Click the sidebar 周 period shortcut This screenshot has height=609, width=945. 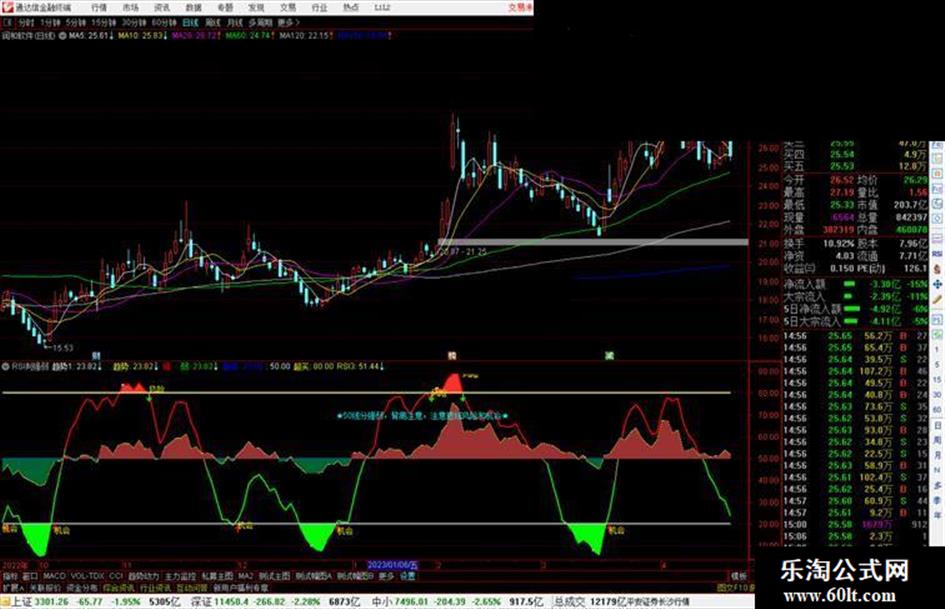[937, 441]
